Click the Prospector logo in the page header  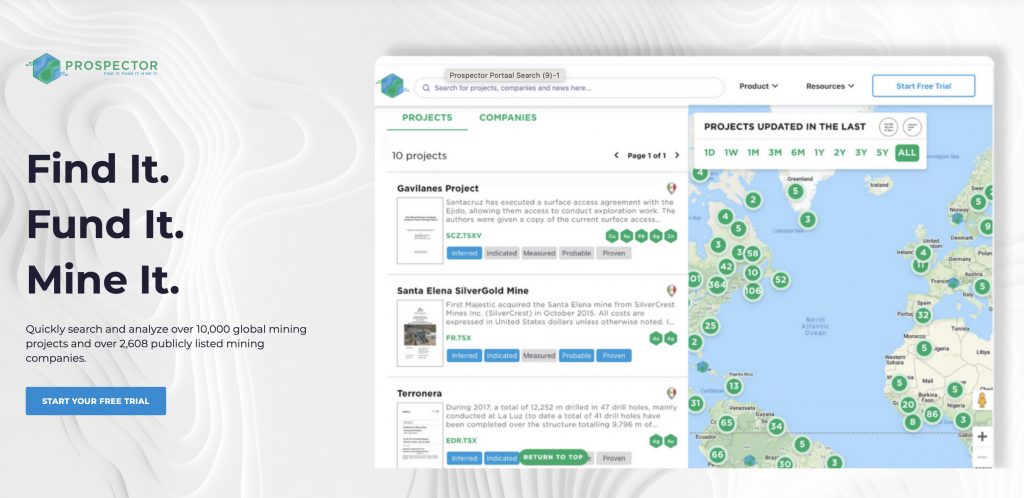tap(94, 68)
